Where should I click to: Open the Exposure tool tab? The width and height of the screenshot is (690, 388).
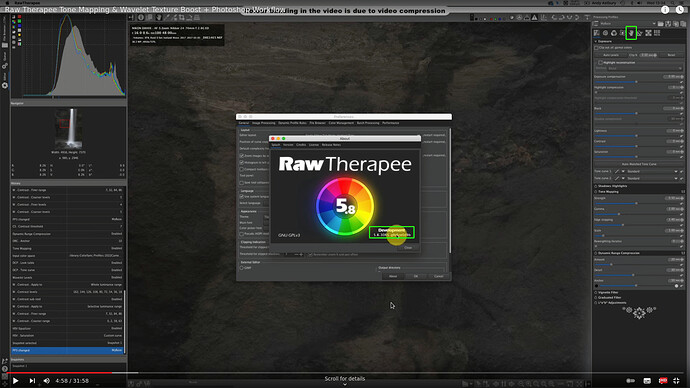597,33
